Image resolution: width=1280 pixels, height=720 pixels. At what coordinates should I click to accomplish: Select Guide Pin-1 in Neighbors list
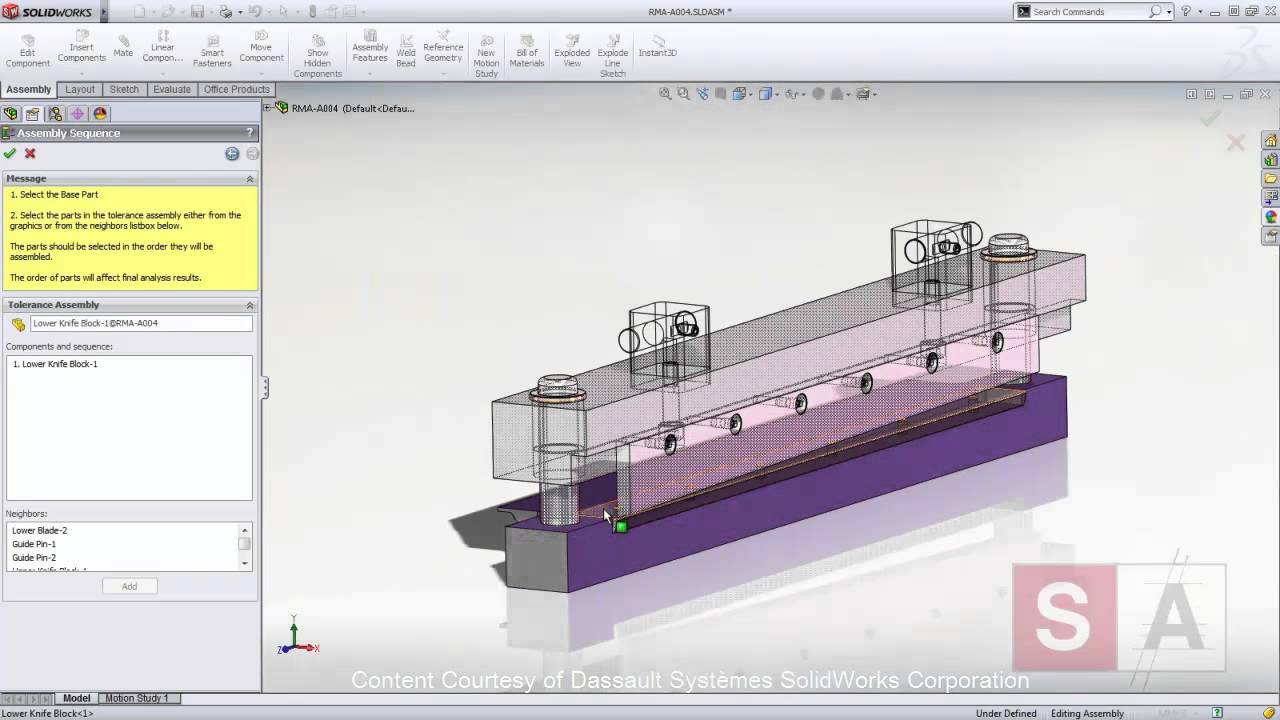click(34, 544)
